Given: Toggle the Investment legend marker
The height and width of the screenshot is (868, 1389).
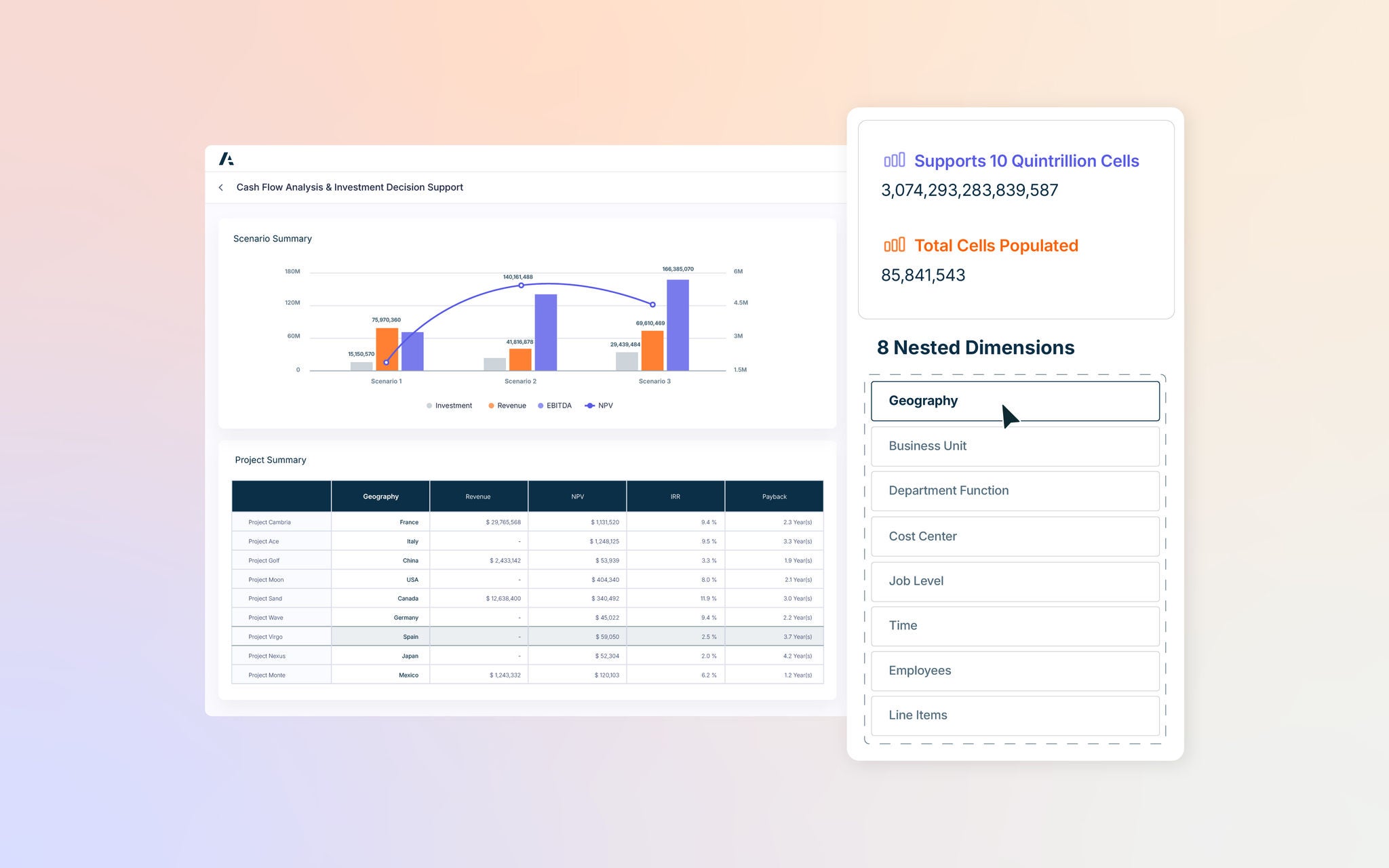Looking at the screenshot, I should coord(429,406).
